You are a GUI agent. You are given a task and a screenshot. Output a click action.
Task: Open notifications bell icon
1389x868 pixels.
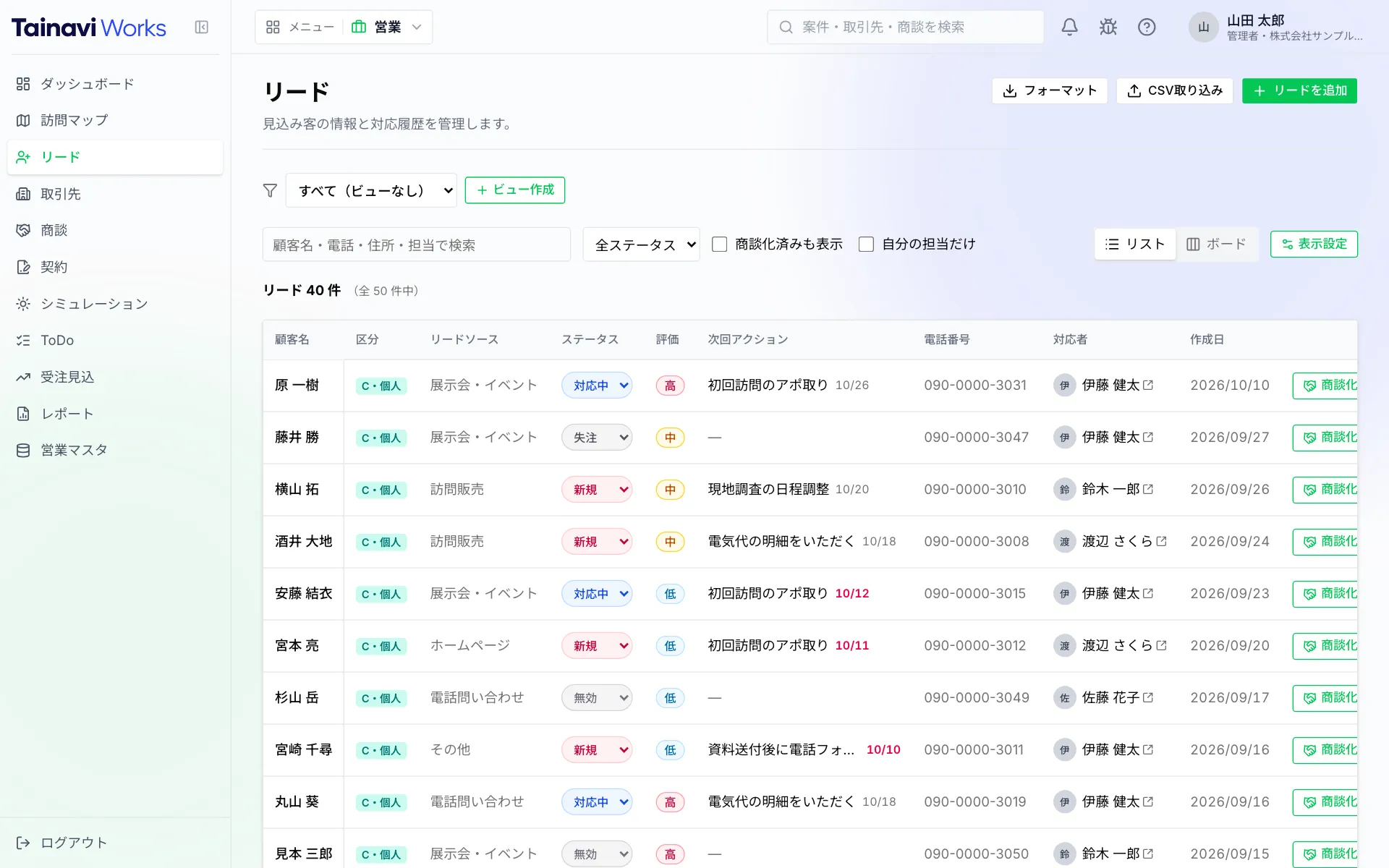click(x=1069, y=27)
